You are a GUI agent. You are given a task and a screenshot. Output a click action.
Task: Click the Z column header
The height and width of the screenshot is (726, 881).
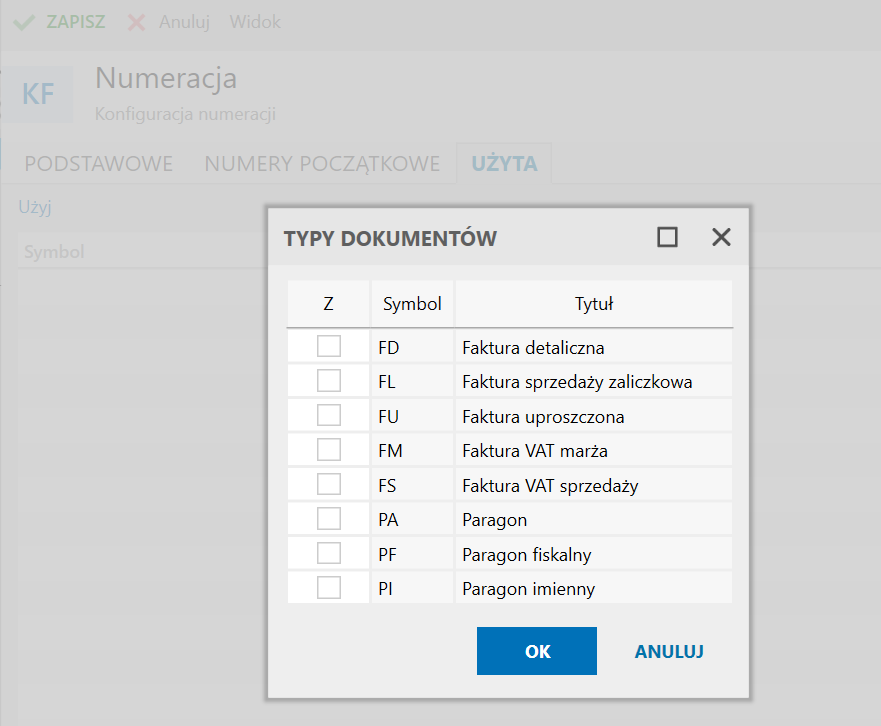(x=329, y=304)
